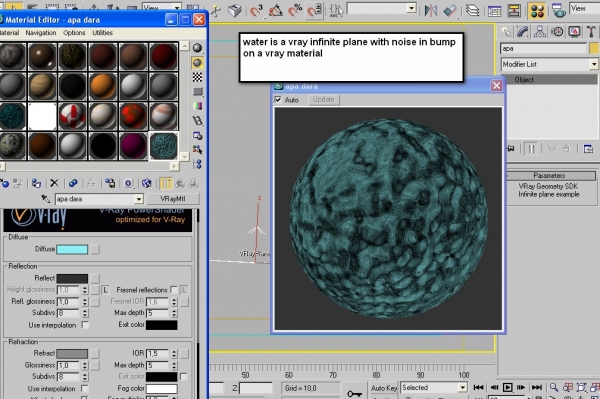Click VRayMtl material type button

(x=173, y=199)
